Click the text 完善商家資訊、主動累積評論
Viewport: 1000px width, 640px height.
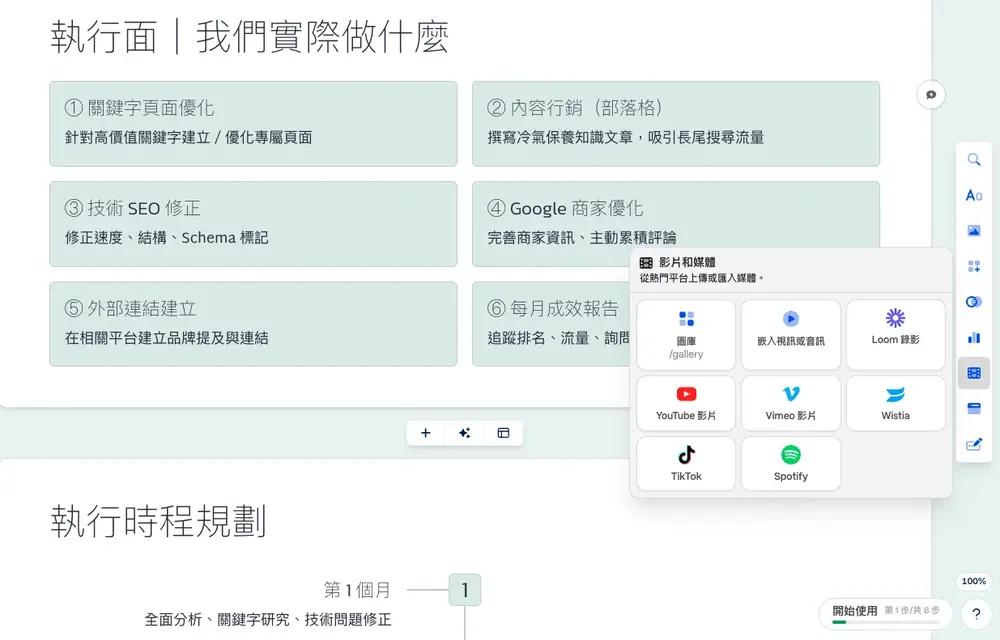tap(582, 238)
